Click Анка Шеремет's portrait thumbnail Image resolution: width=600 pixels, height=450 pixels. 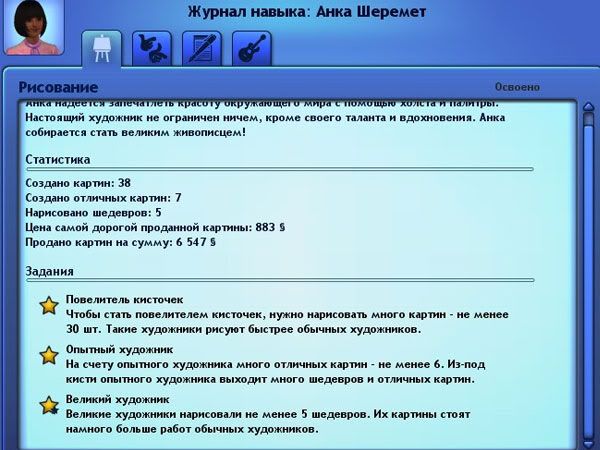pyautogui.click(x=33, y=28)
